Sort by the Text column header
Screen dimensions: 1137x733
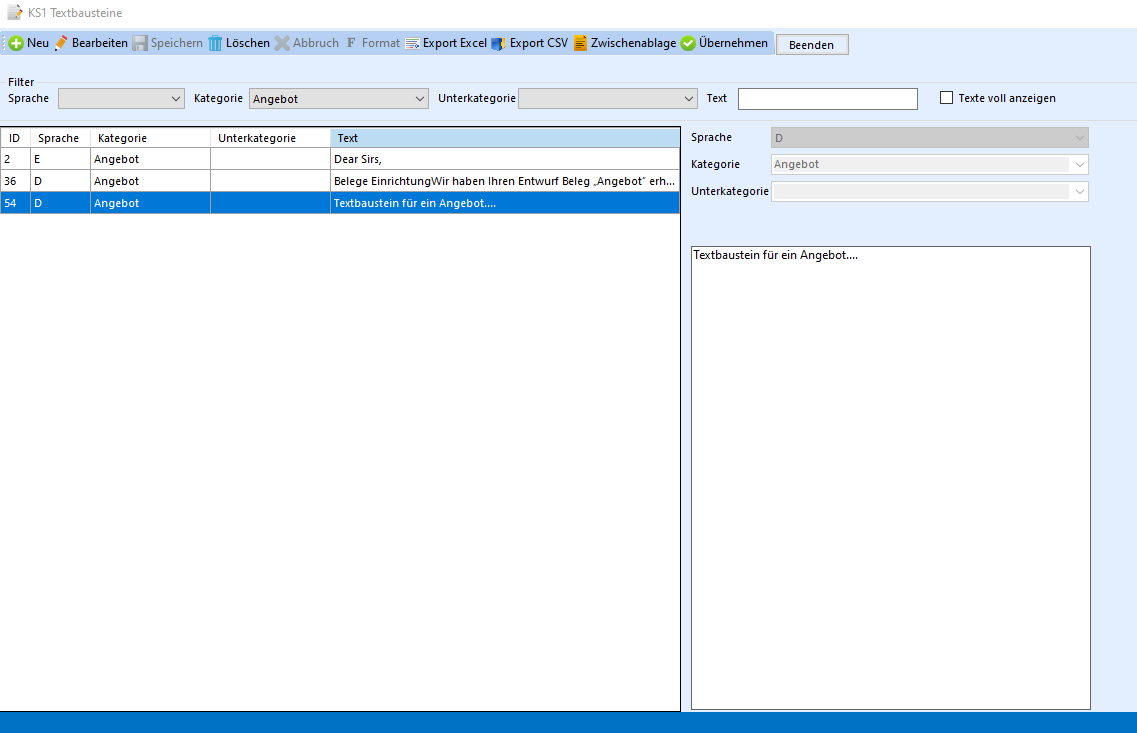(504, 138)
